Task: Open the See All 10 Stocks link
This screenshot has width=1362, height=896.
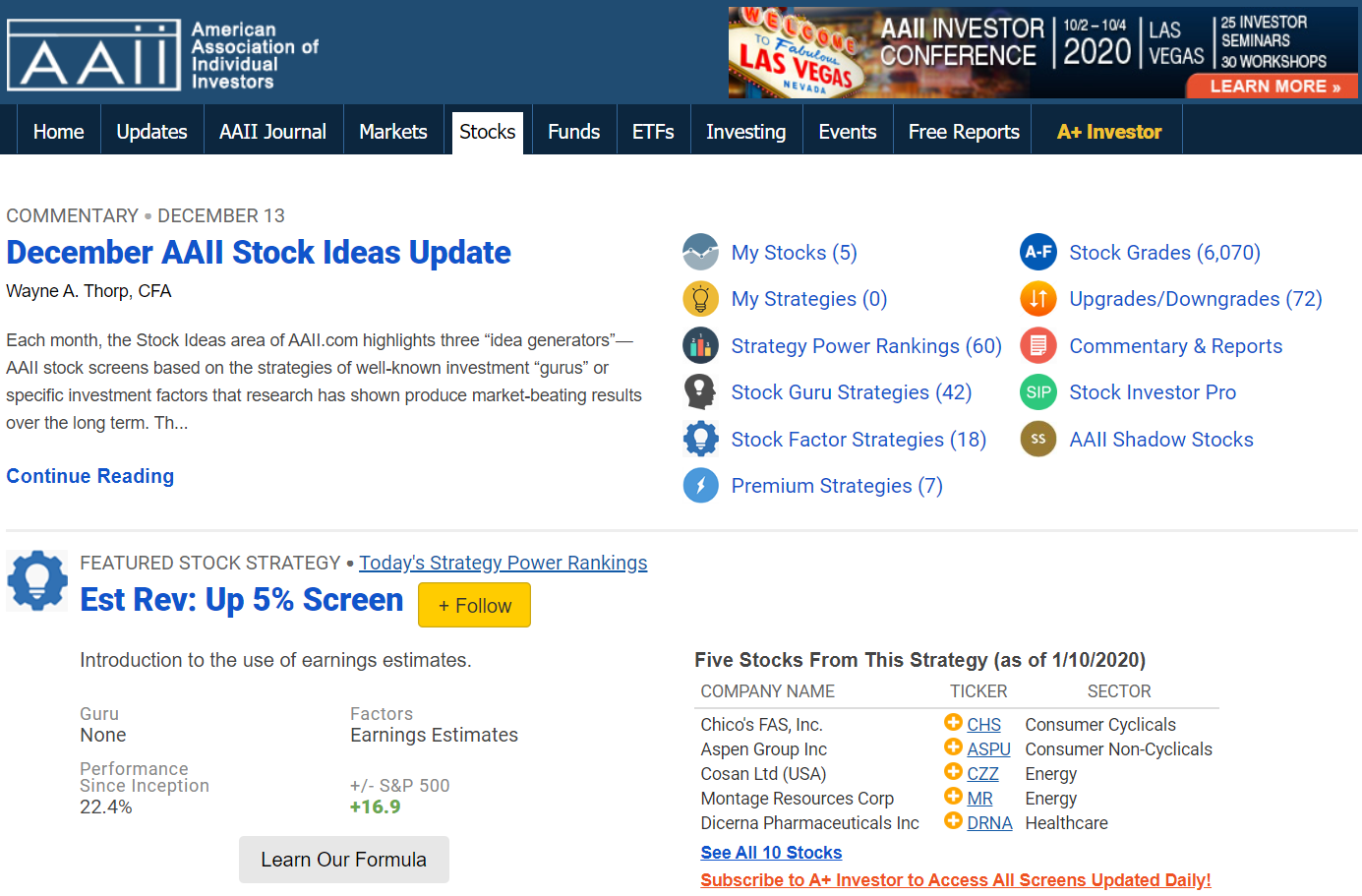Action: click(x=771, y=853)
